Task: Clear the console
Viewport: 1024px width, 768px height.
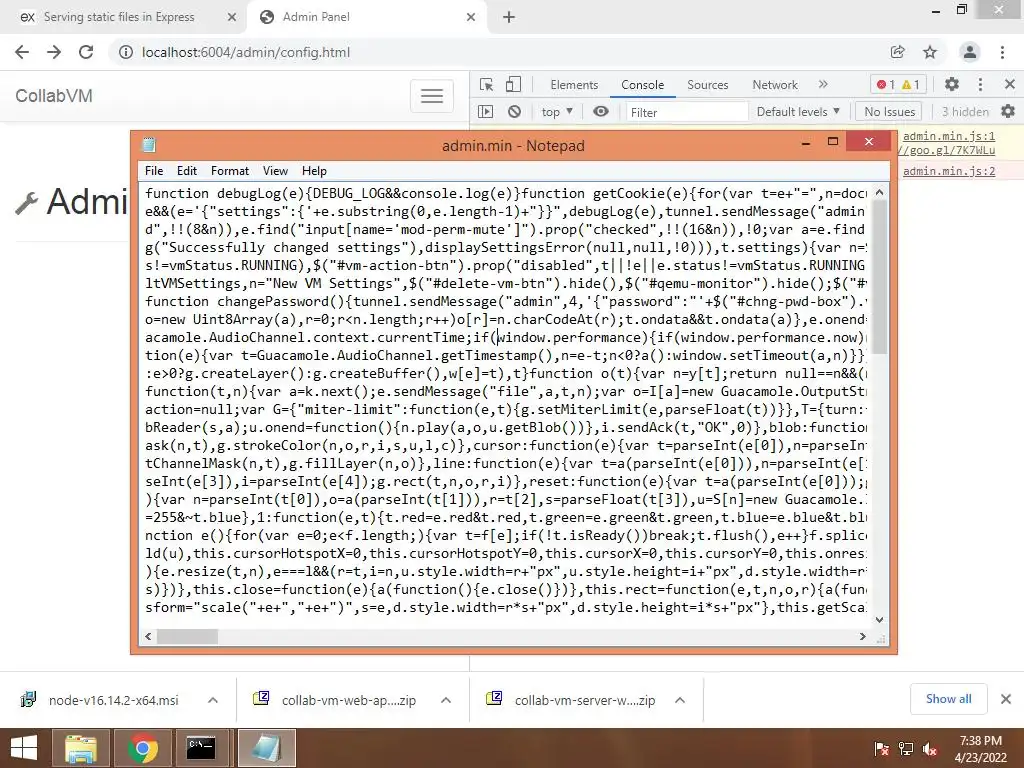Action: (x=515, y=112)
